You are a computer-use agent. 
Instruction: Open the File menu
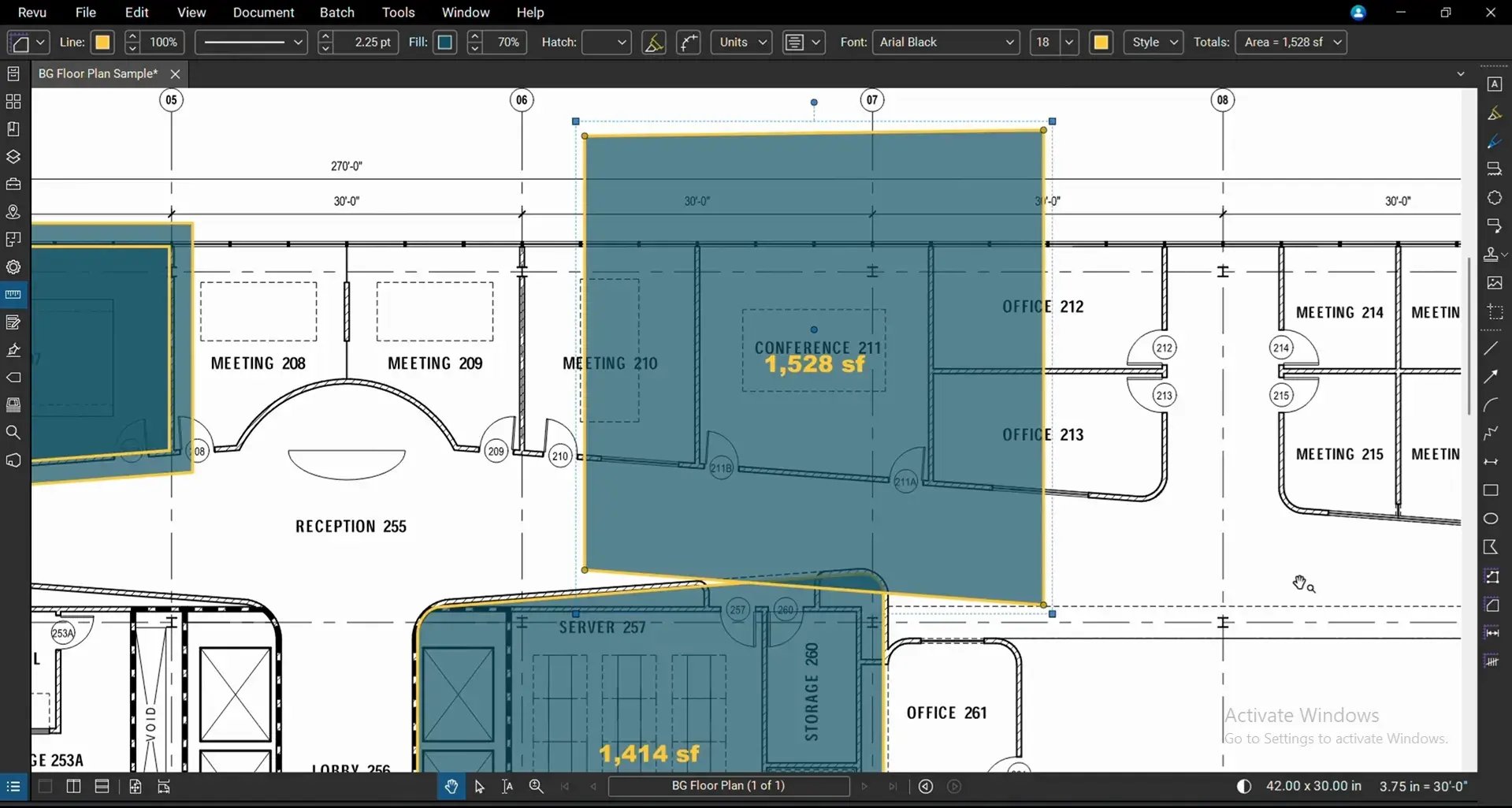[86, 13]
